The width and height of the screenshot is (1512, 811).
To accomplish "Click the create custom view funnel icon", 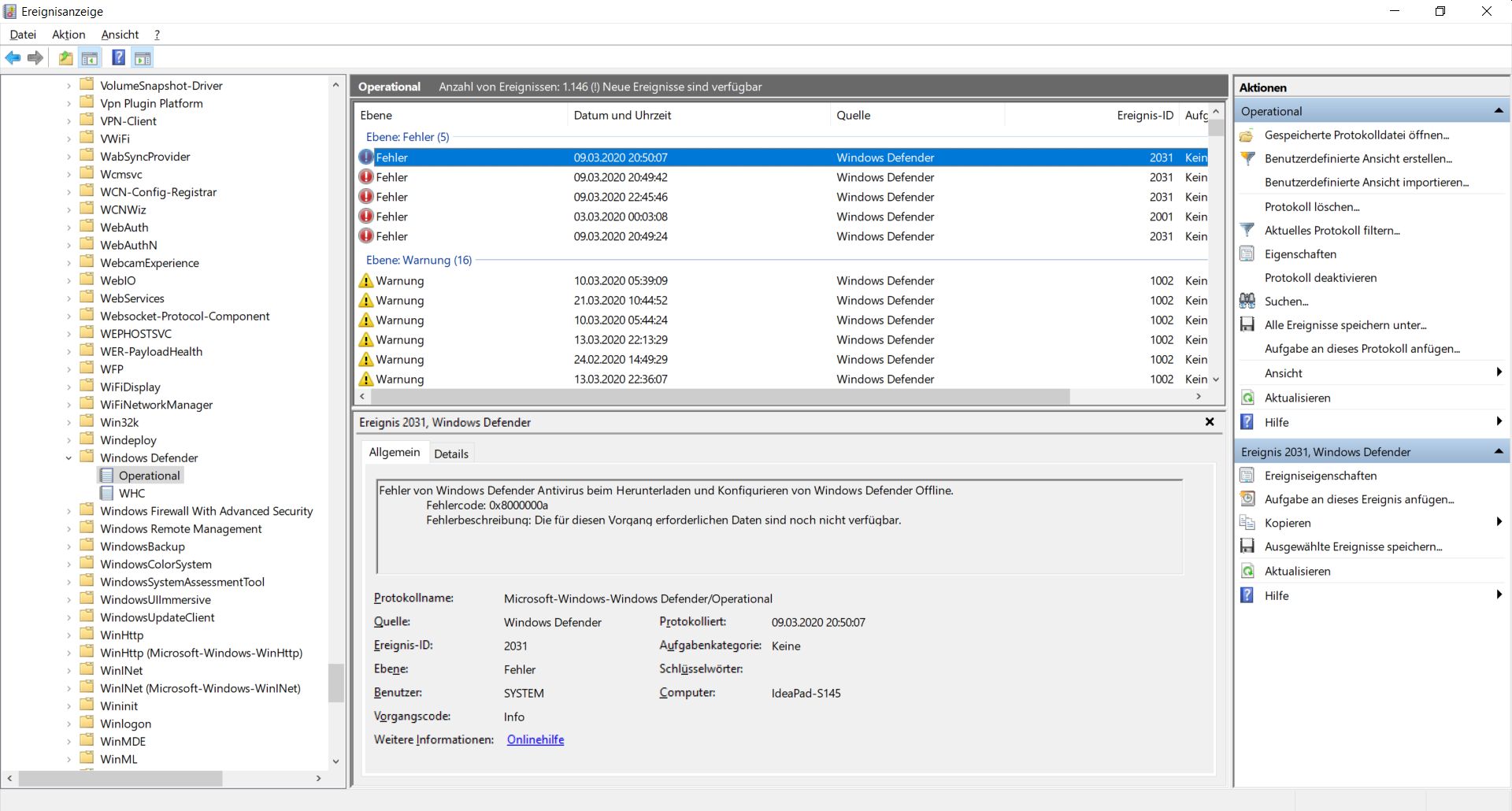I will pyautogui.click(x=1247, y=159).
